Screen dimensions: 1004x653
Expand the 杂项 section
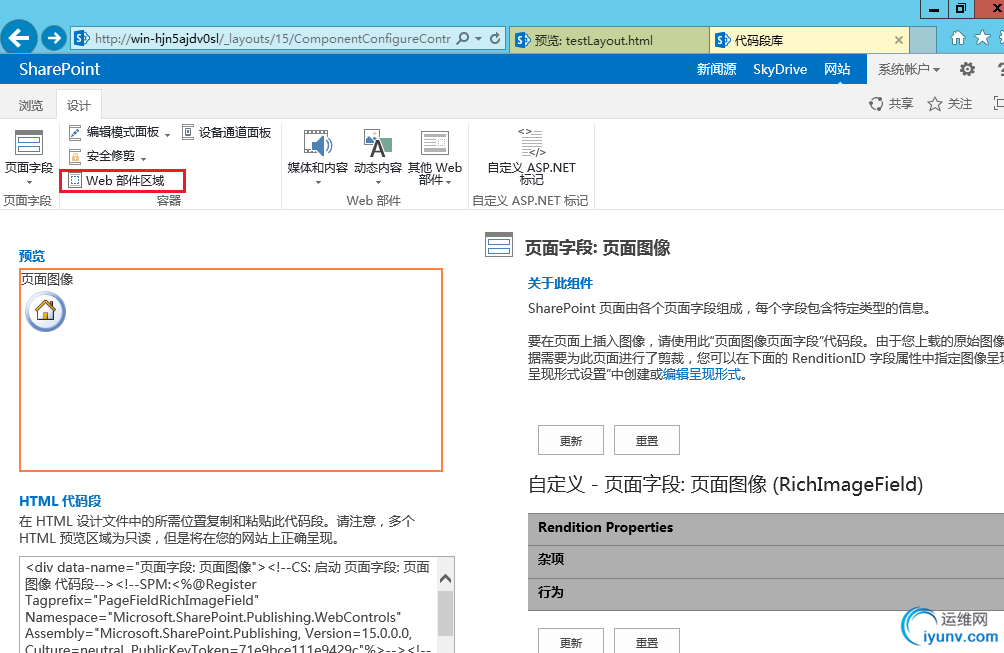(766, 560)
